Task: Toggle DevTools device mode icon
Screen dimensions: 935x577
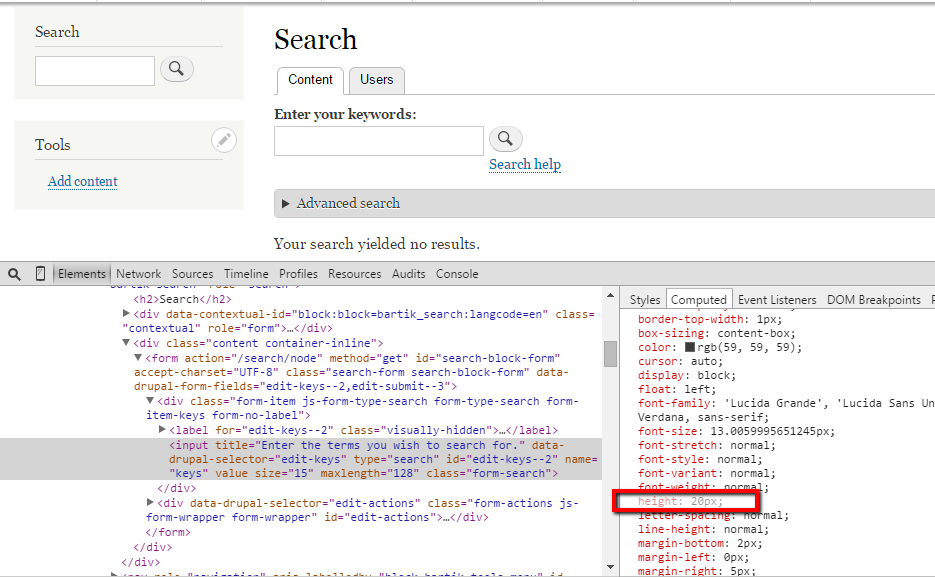Action: point(40,274)
